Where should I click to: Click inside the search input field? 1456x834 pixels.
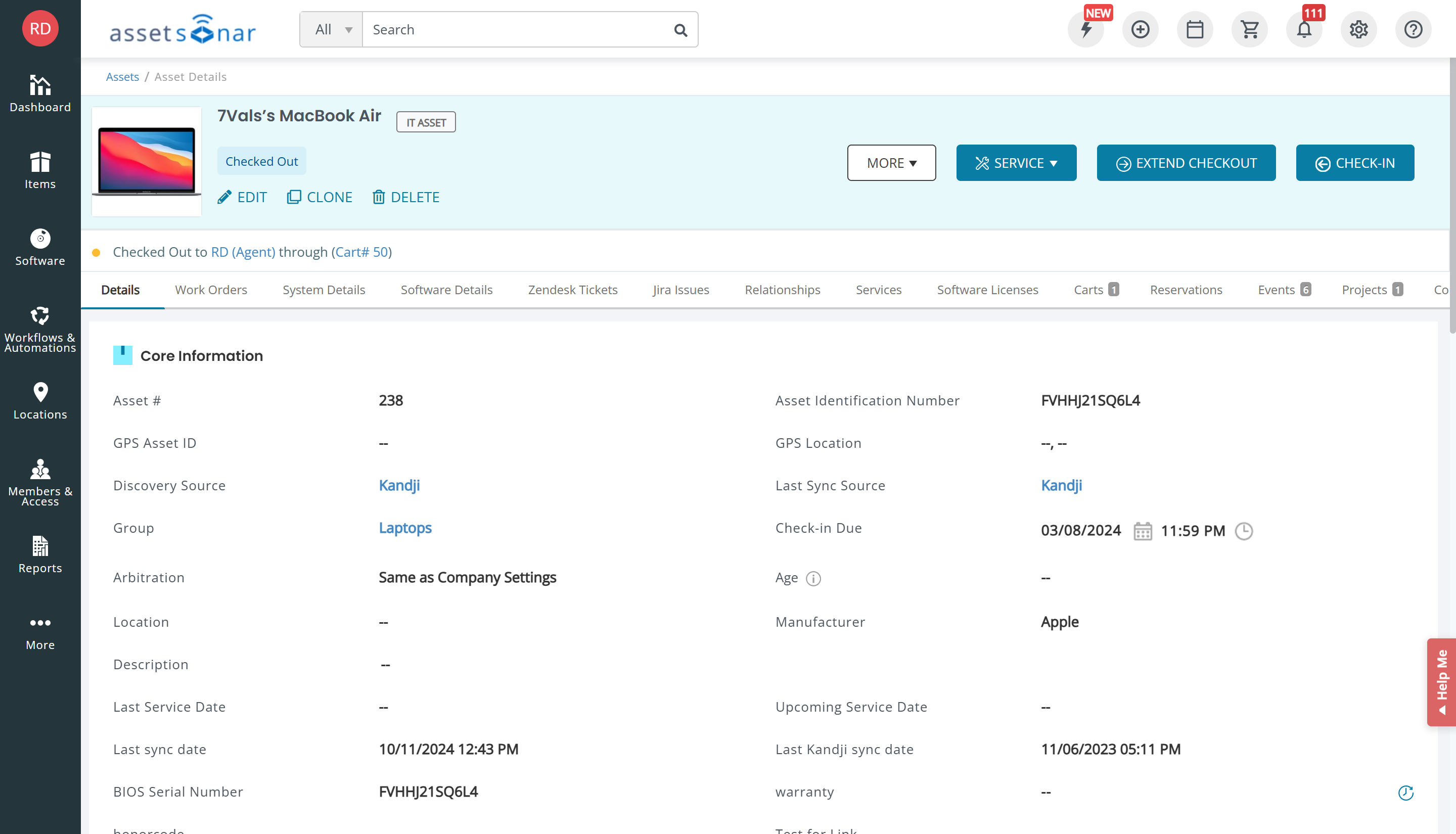(x=516, y=29)
